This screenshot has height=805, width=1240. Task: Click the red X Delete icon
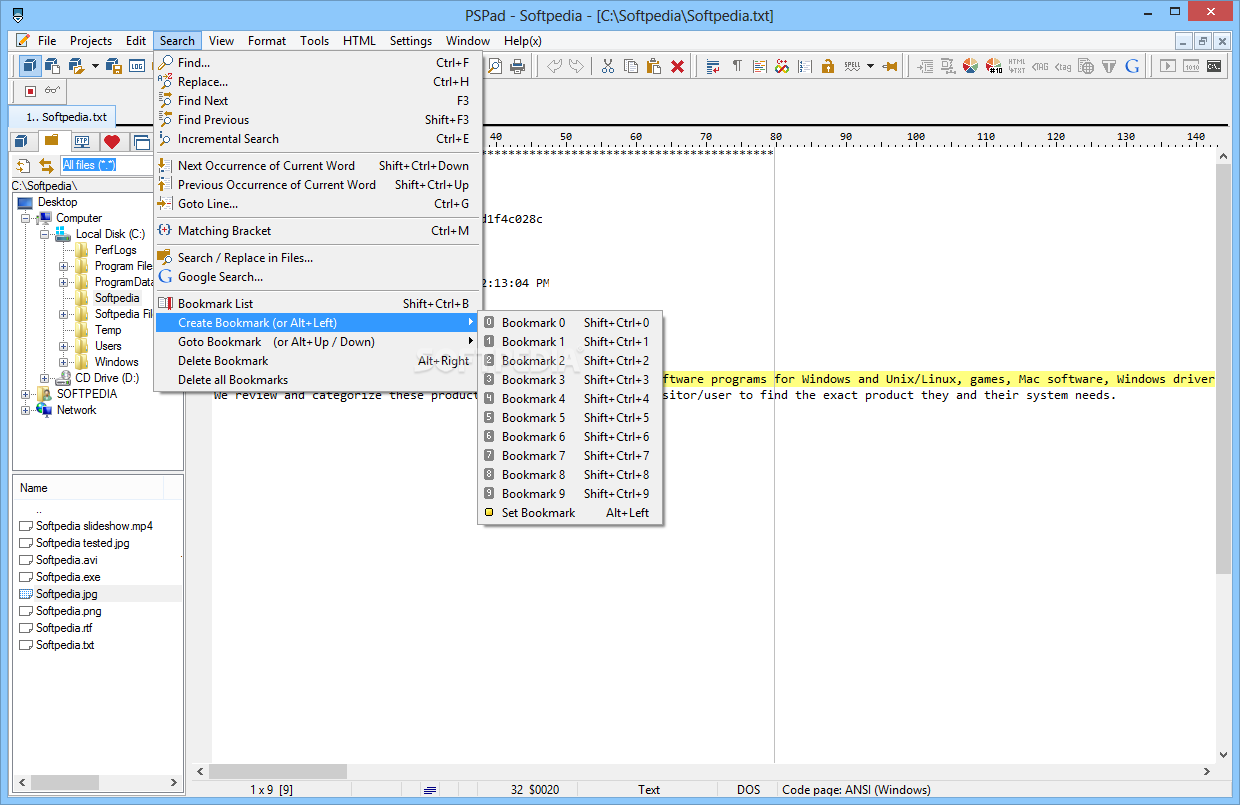[677, 66]
